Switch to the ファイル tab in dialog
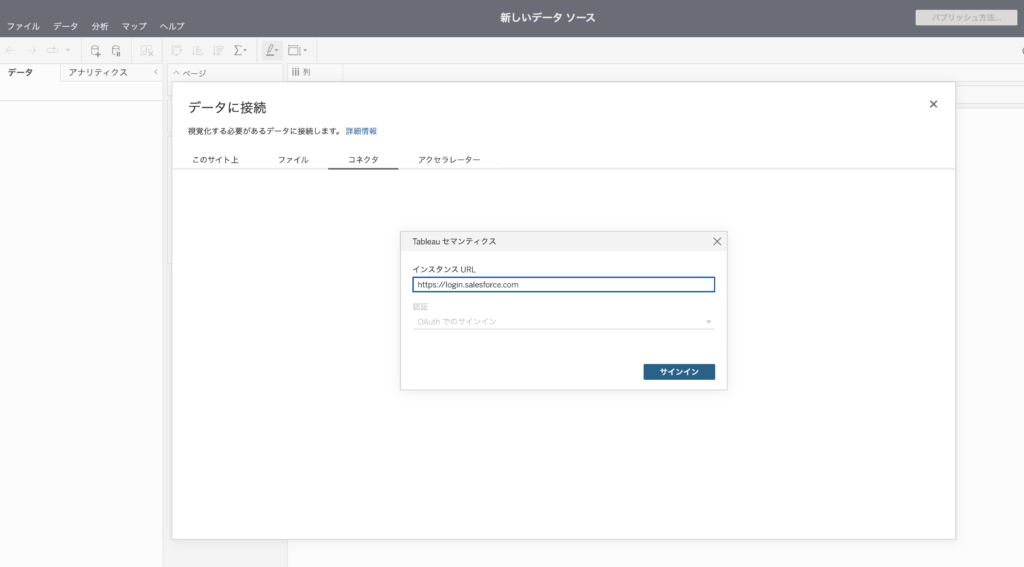The image size is (1024, 567). [x=293, y=159]
